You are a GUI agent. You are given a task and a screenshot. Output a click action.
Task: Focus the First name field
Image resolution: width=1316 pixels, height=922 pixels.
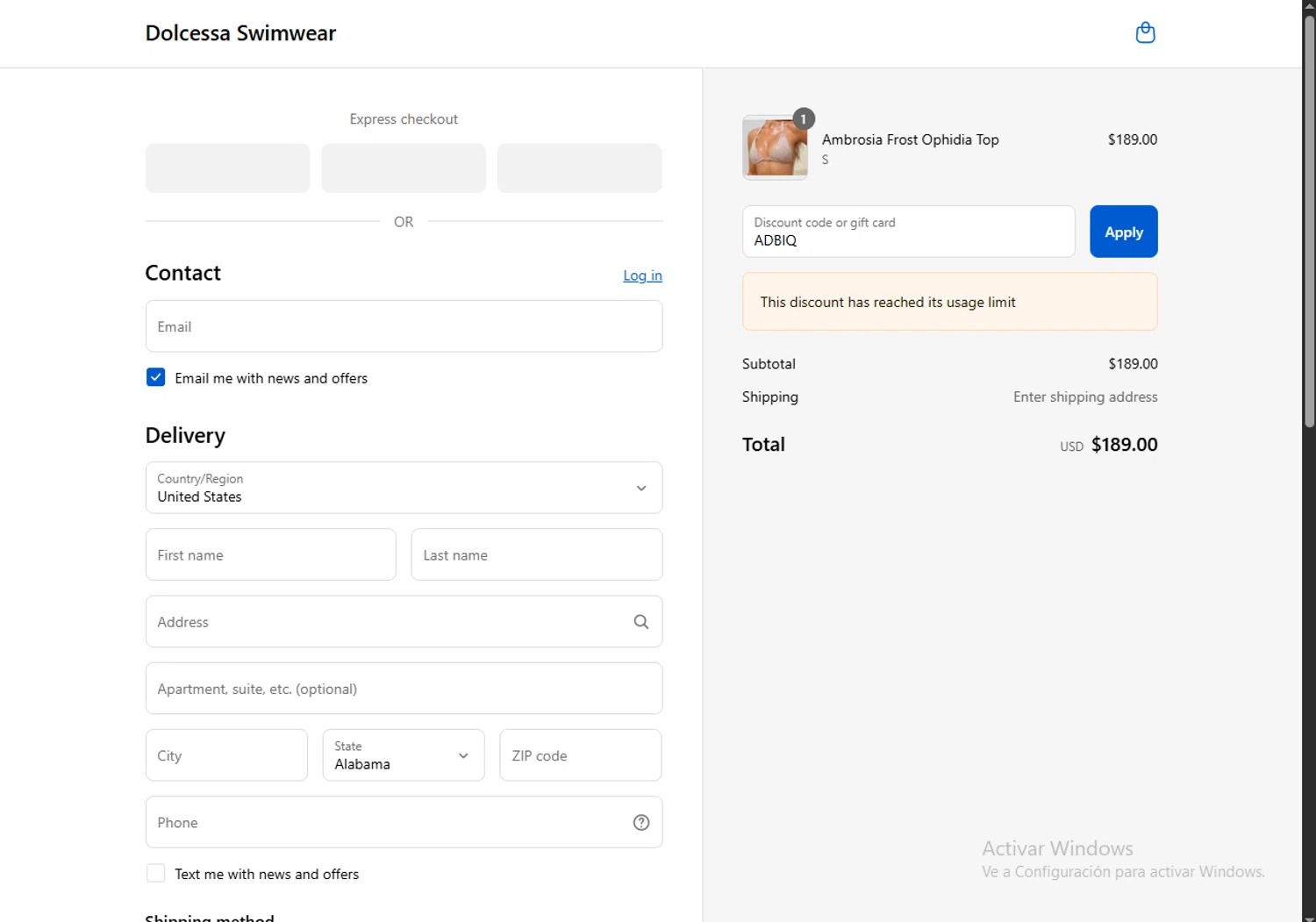pos(271,554)
